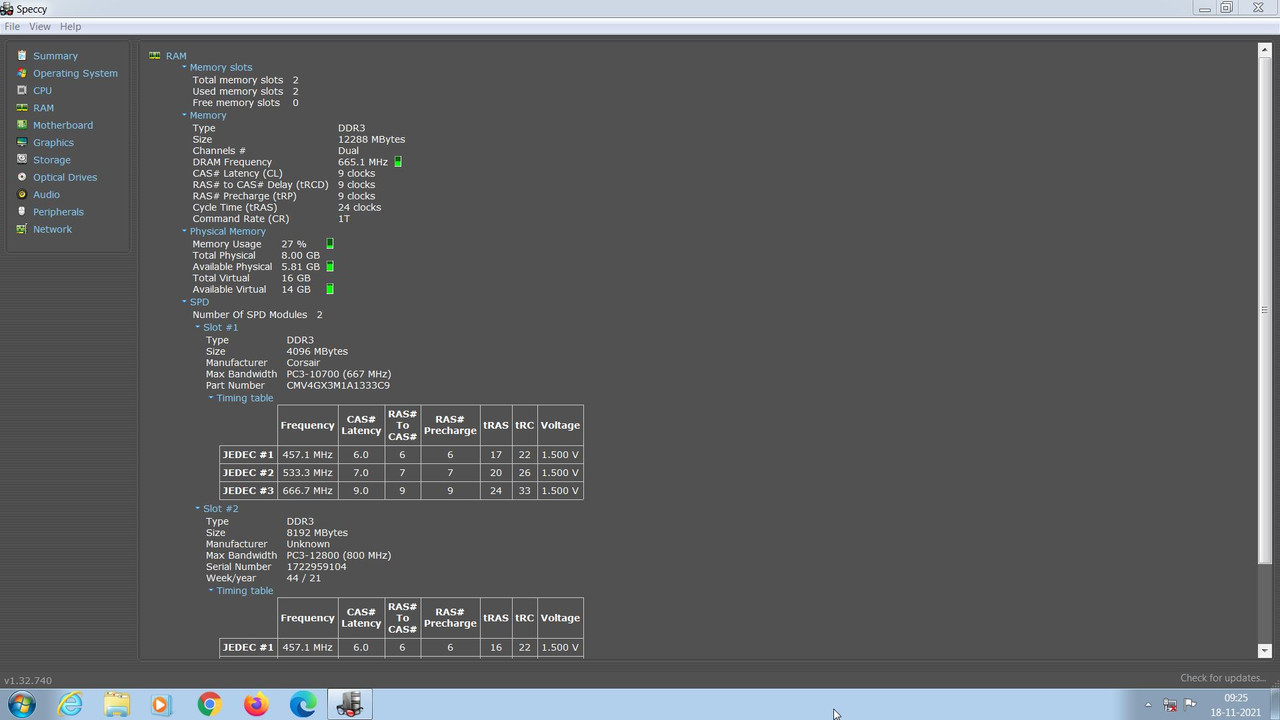
Task: Open the View menu
Action: coord(39,27)
